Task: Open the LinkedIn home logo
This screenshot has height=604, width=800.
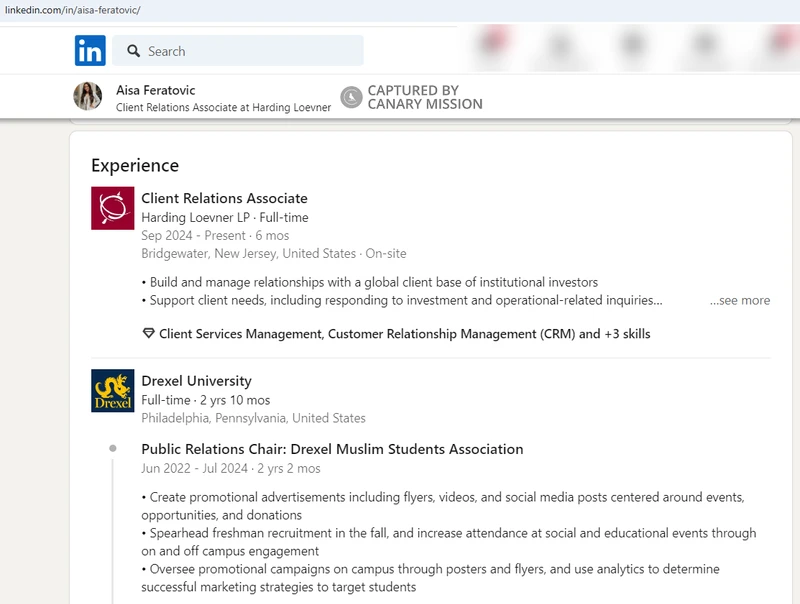Action: coord(90,51)
